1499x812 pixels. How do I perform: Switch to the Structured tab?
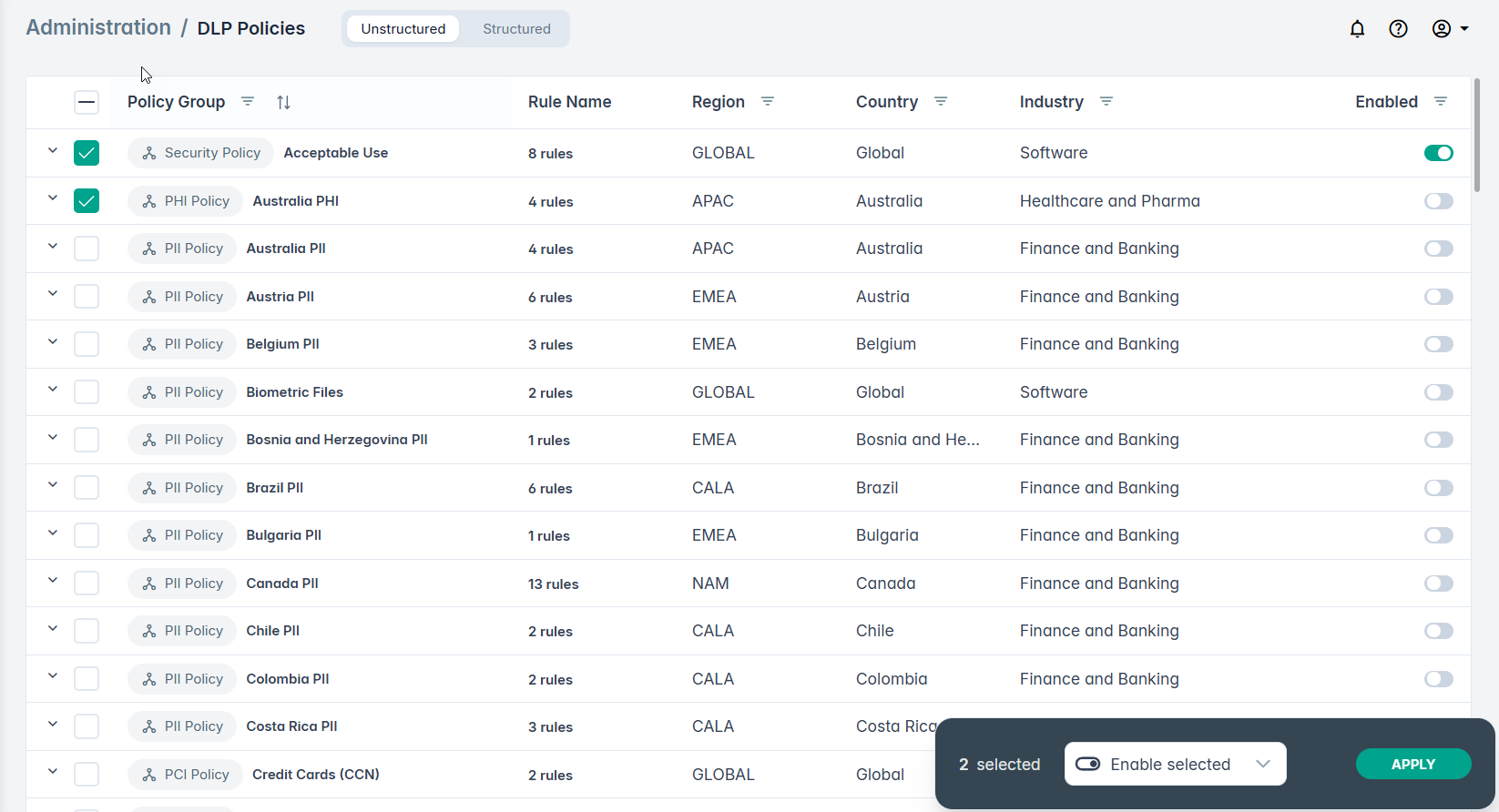point(516,29)
